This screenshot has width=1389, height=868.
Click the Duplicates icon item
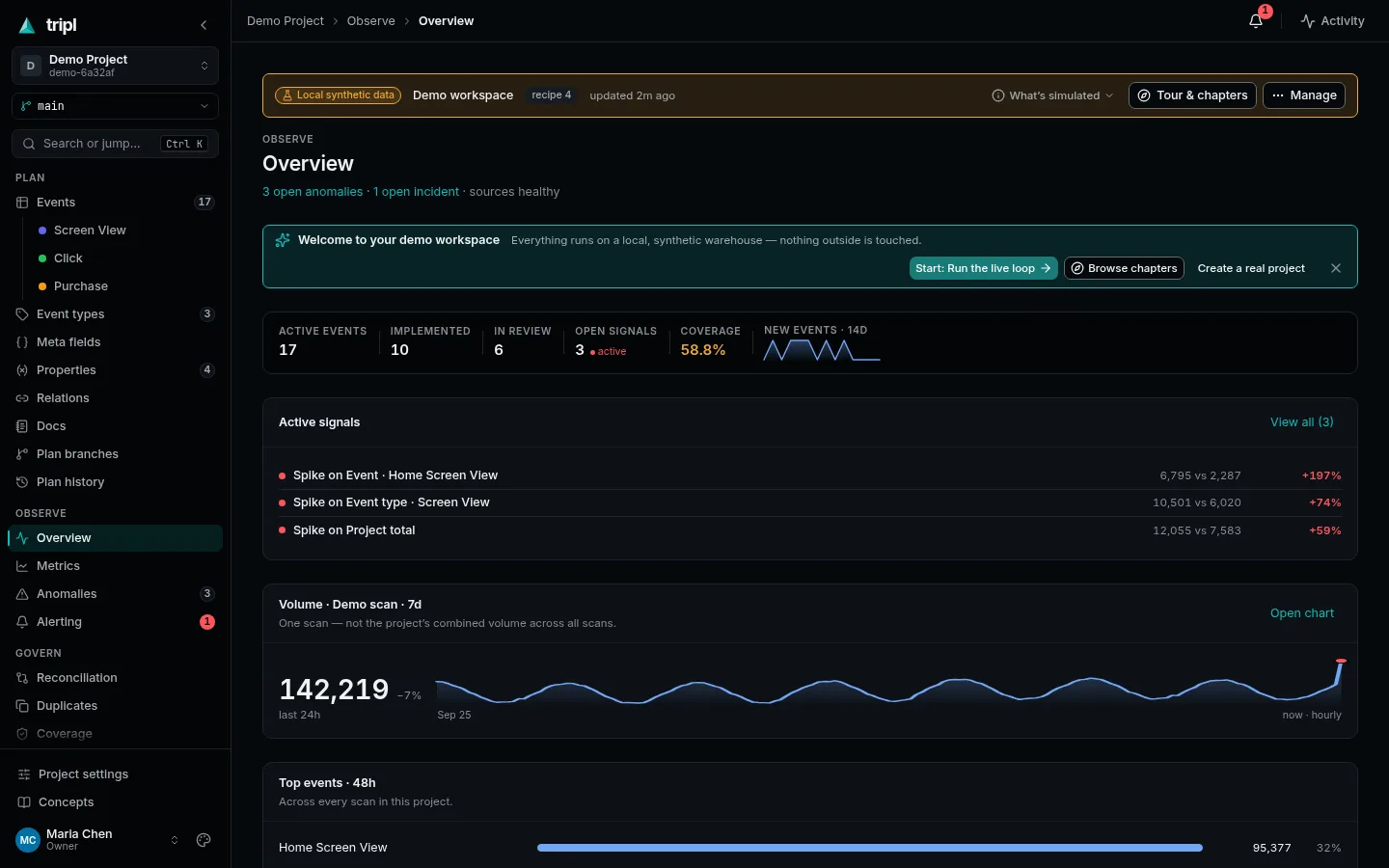click(115, 706)
